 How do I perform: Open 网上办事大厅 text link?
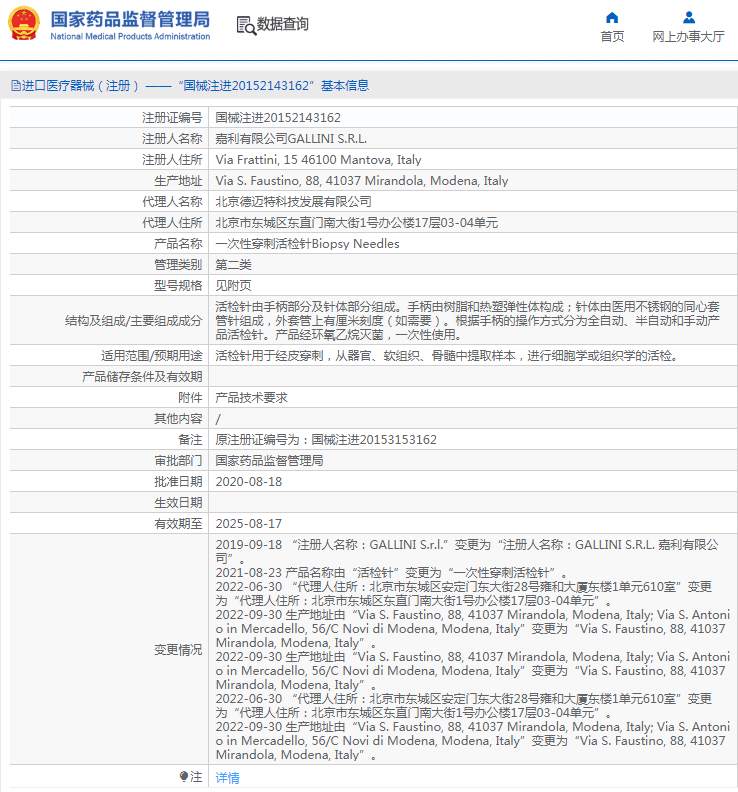click(688, 36)
